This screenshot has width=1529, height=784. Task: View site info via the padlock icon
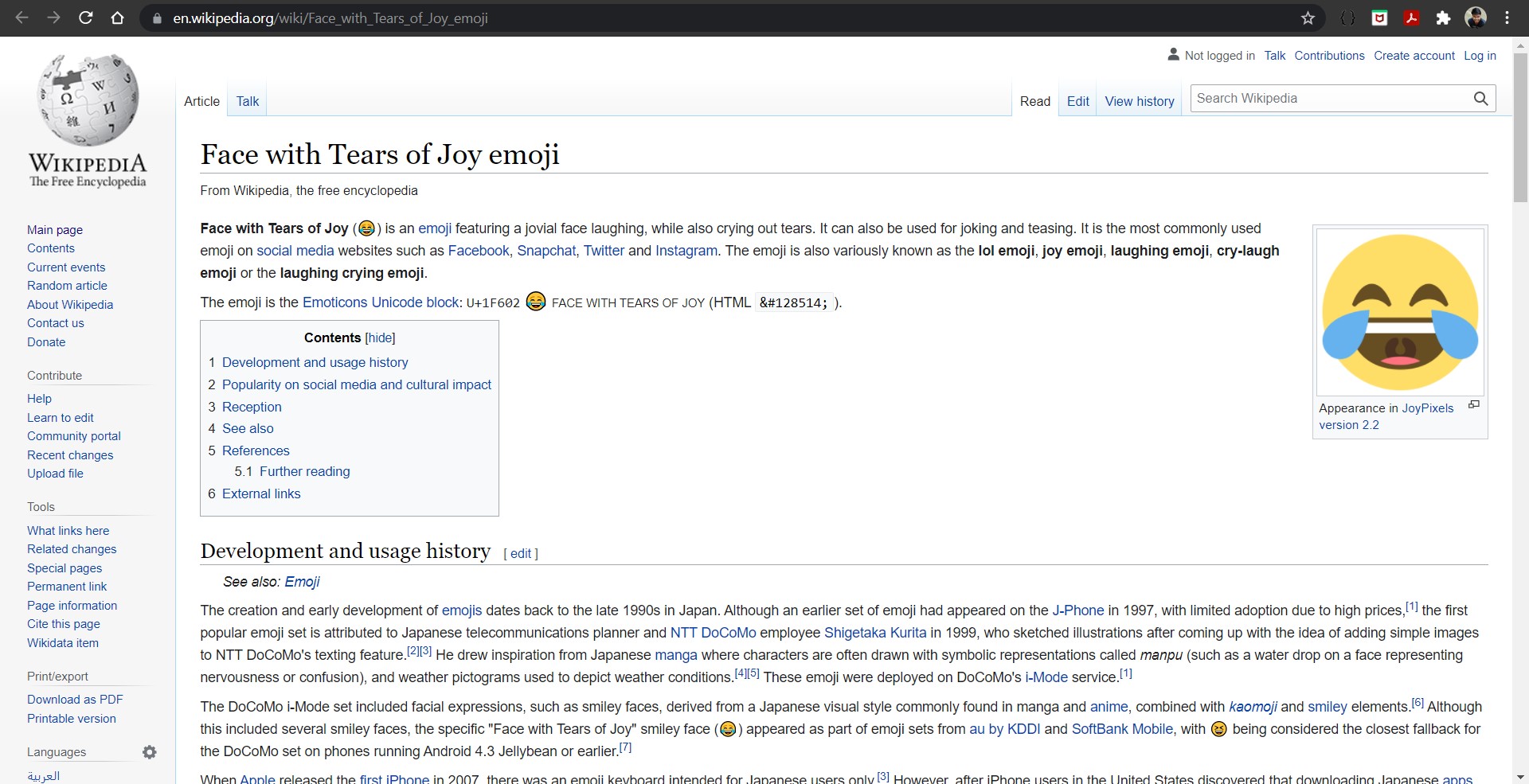157,18
